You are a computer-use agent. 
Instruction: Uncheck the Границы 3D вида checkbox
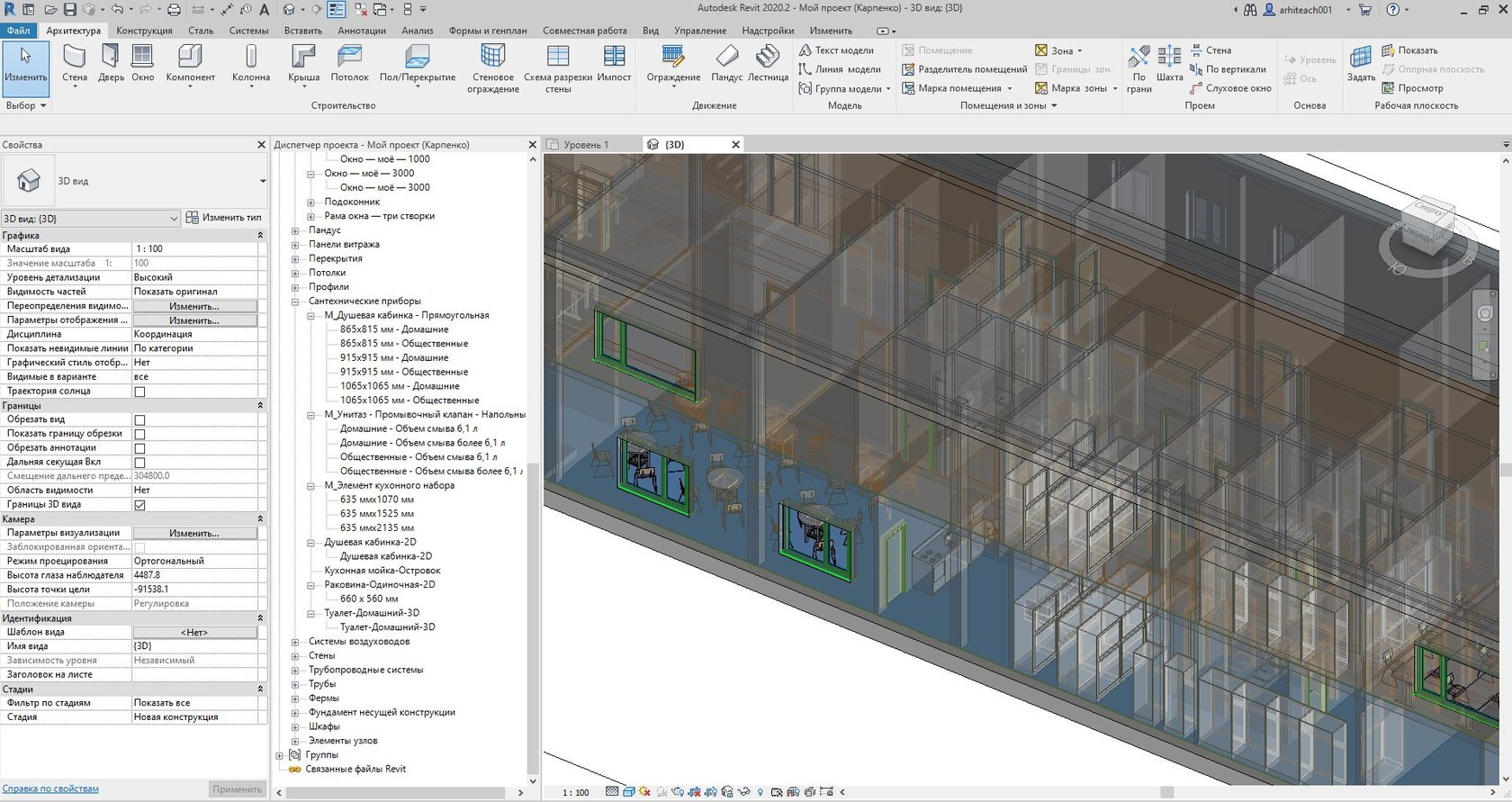point(139,505)
